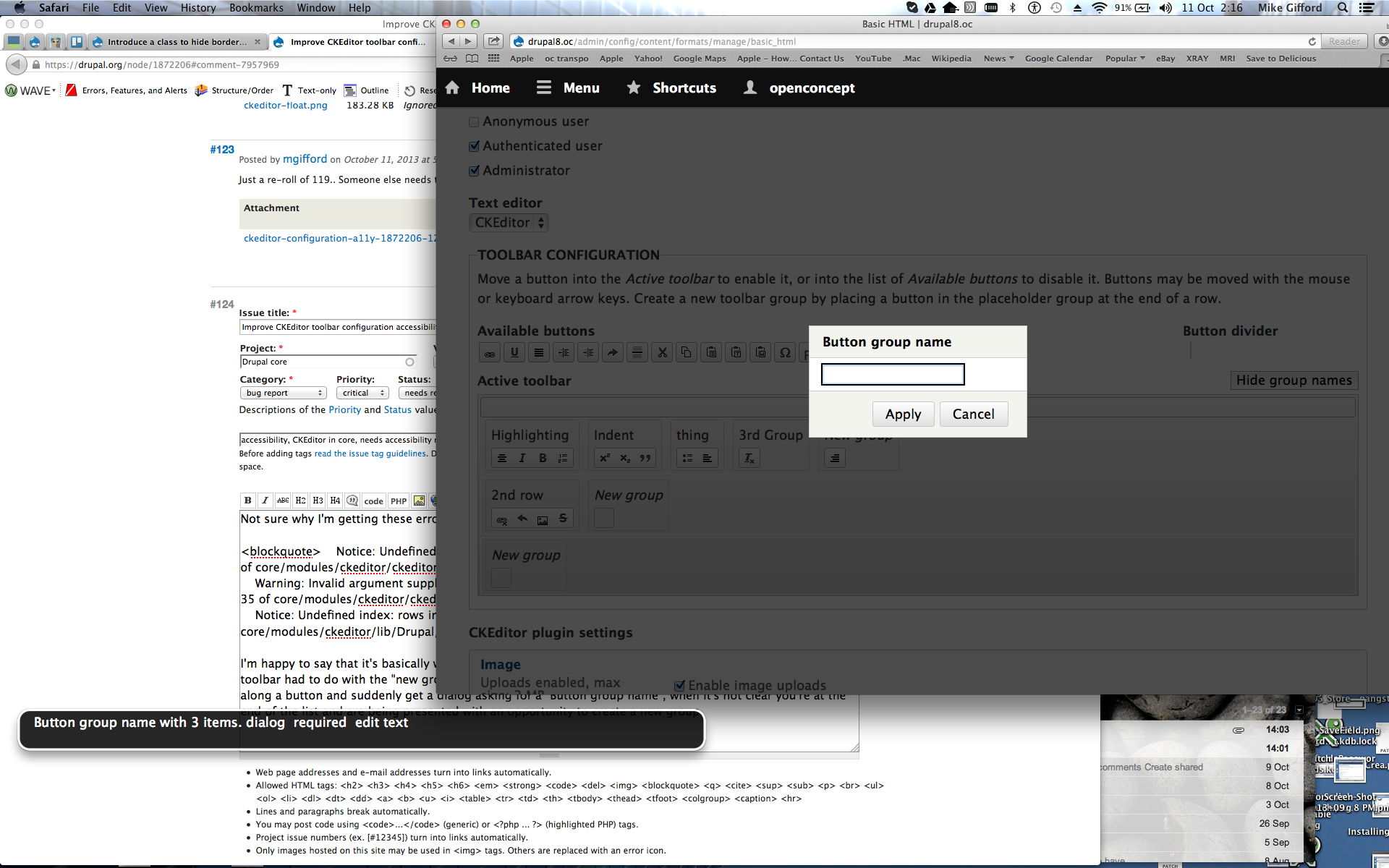The image size is (1389, 868).
Task: Click Cancel in Button group name dialog
Action: point(973,414)
